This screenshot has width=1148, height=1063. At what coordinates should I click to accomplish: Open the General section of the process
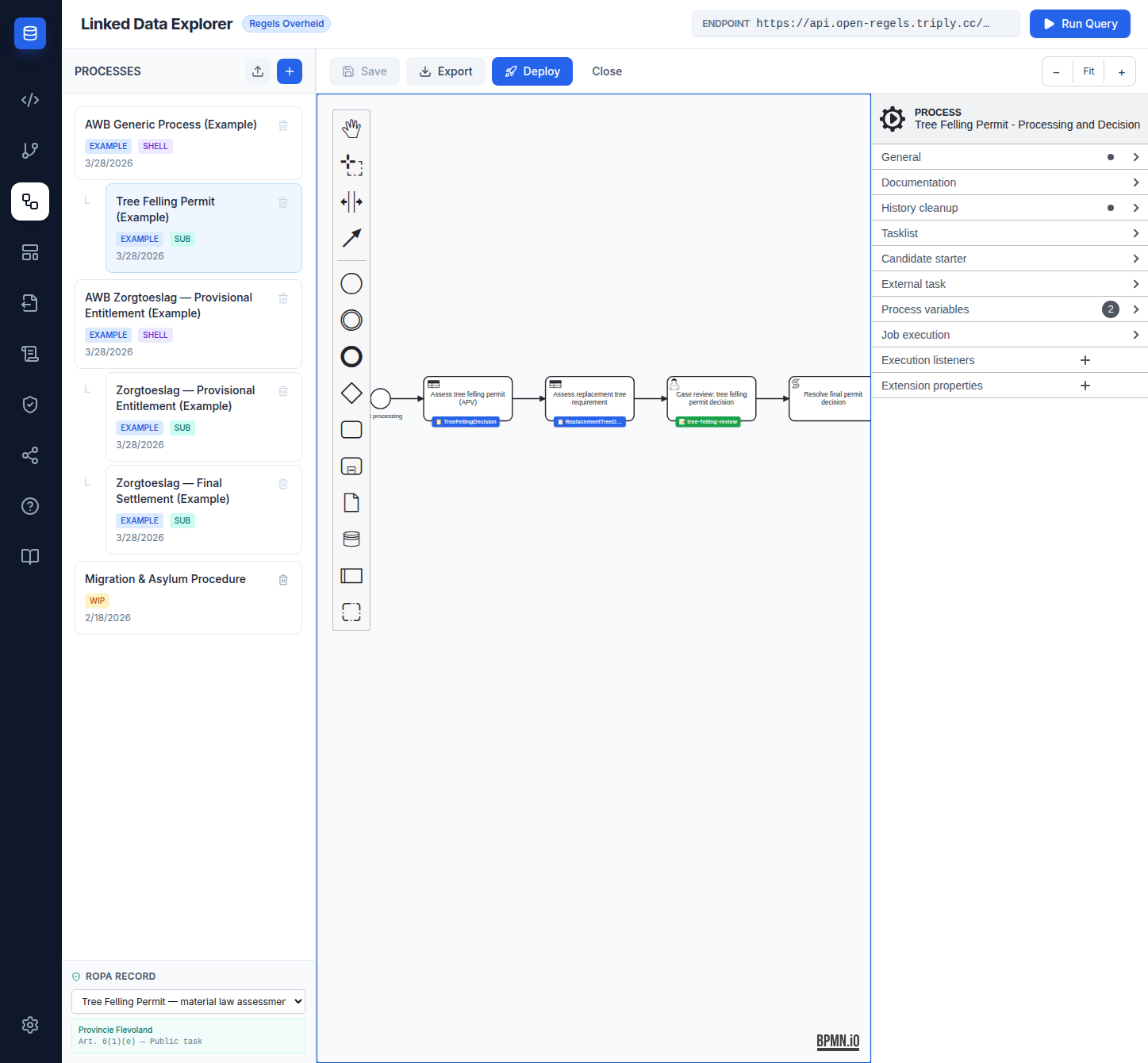[1008, 156]
